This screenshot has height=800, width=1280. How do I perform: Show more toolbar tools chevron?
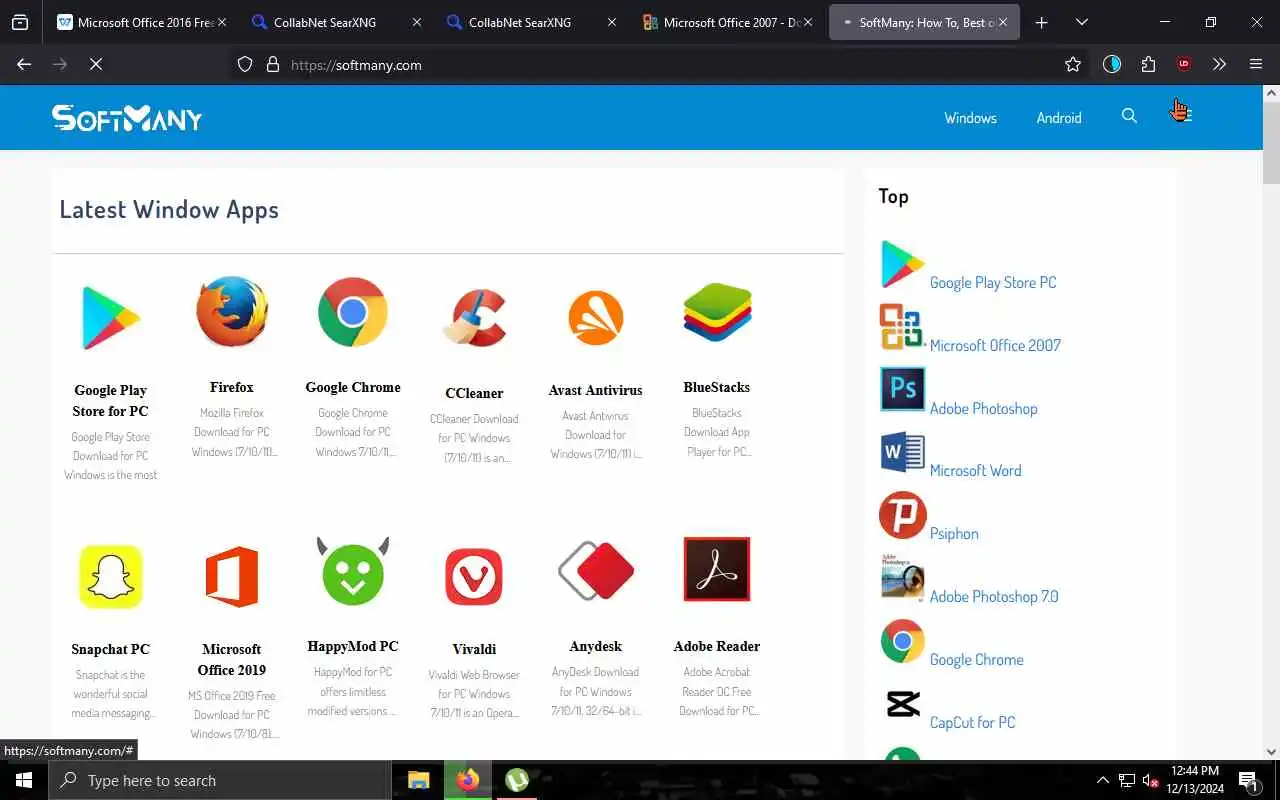(1219, 64)
